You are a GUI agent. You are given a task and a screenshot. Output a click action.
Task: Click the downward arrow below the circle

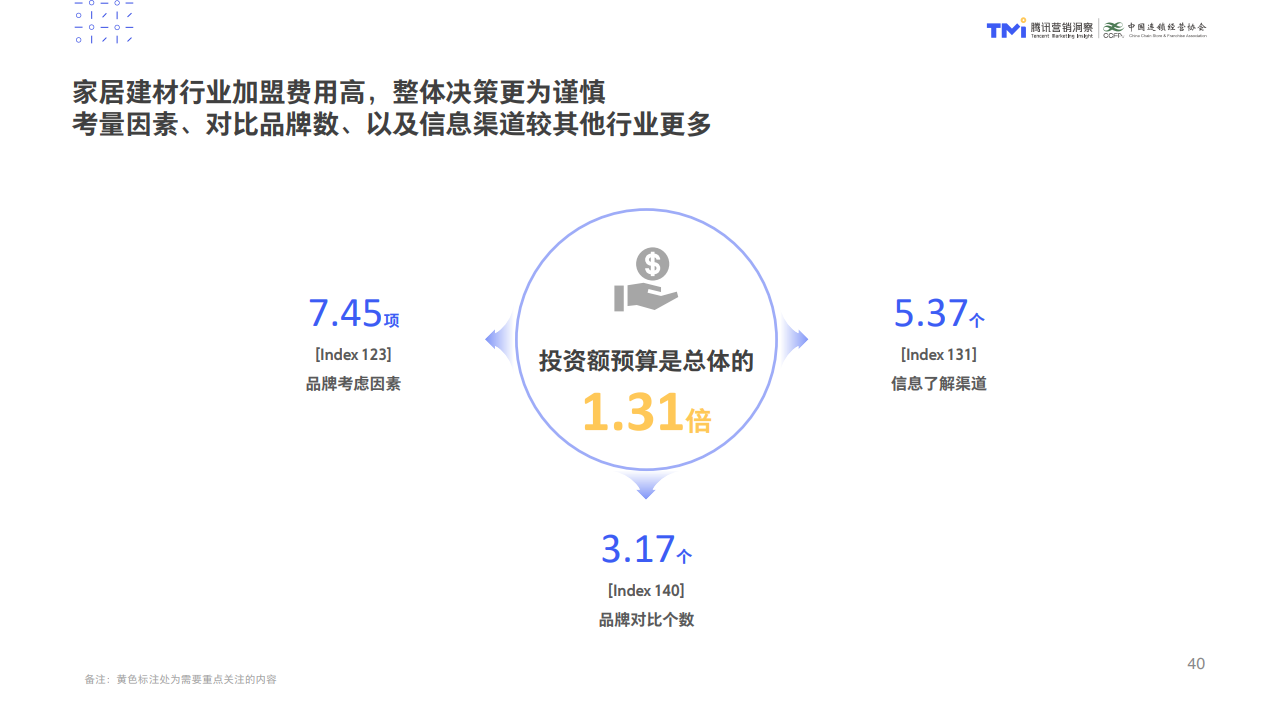click(646, 487)
